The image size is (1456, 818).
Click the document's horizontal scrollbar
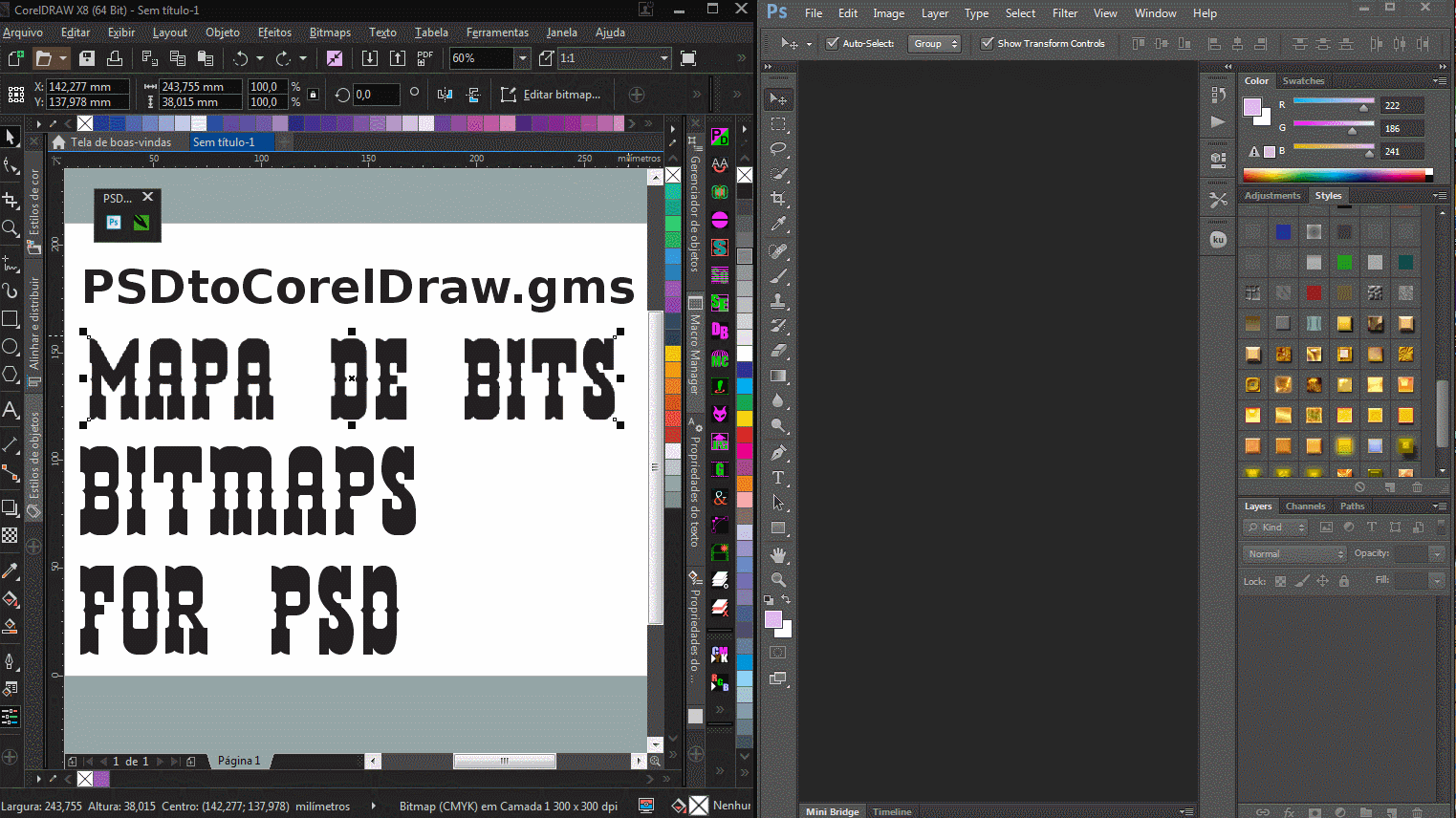click(504, 761)
